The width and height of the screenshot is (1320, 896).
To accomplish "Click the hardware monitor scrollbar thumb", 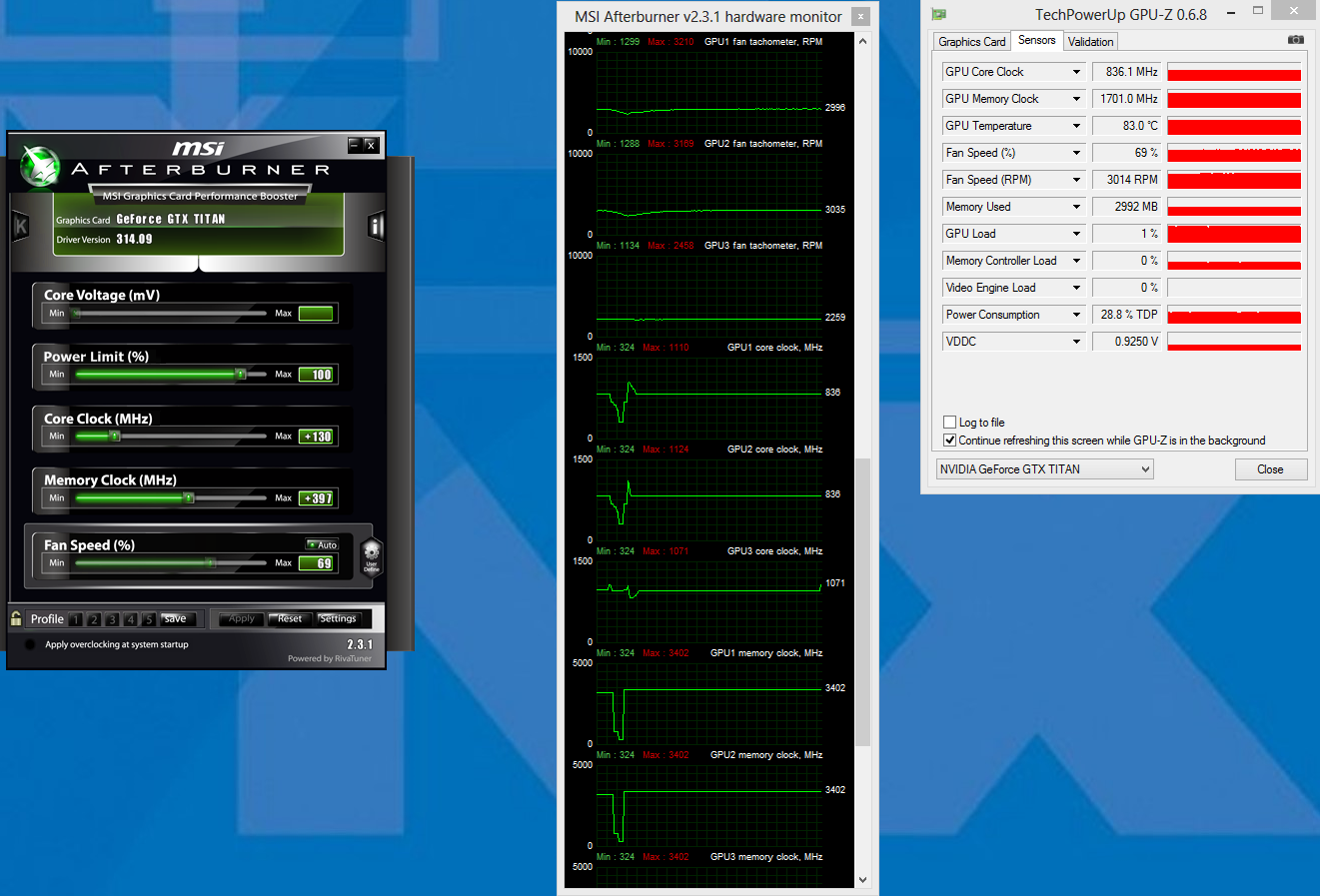I will point(862,602).
